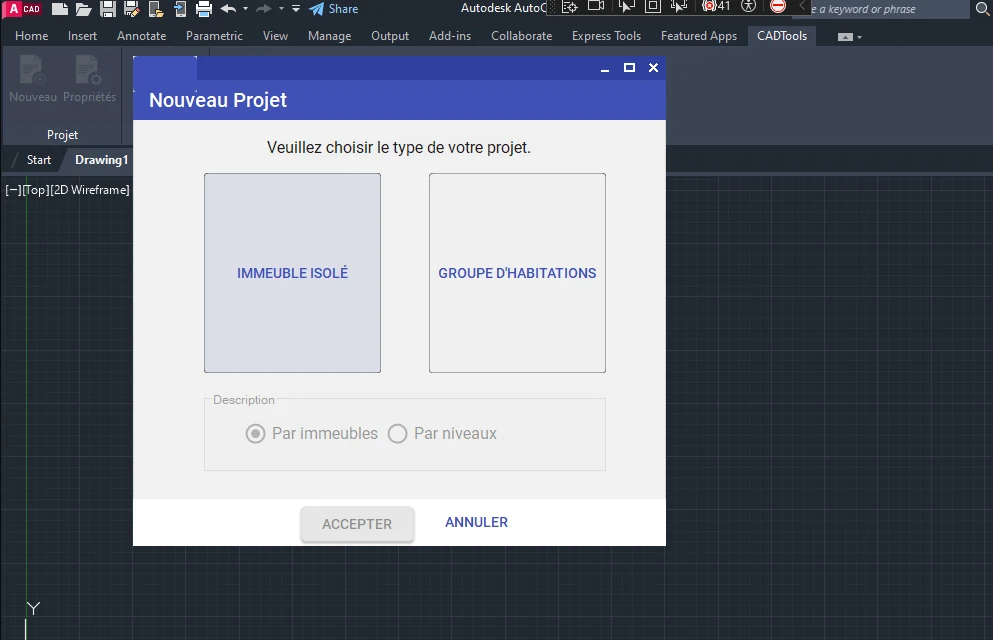Click the New drawing icon in quick access toolbar
Viewport: 993px width, 640px height.
pyautogui.click(x=60, y=9)
